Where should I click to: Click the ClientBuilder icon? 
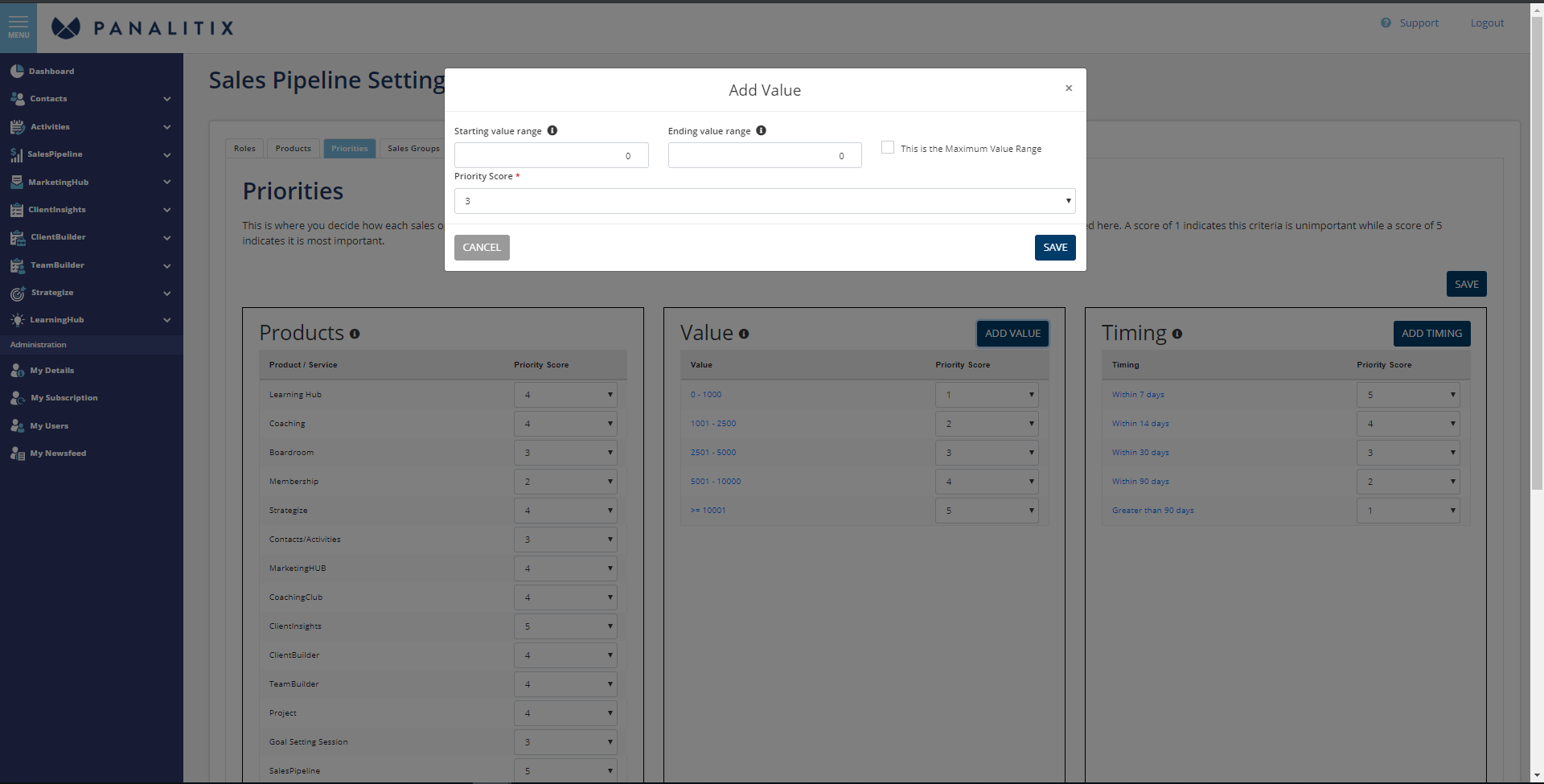17,237
